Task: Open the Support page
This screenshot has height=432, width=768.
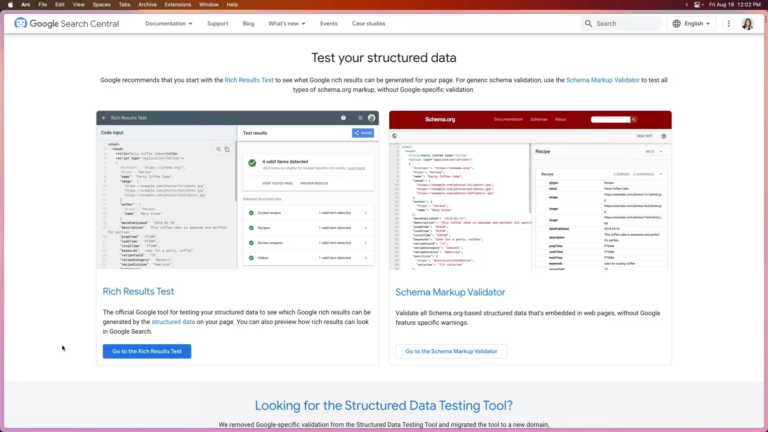Action: coord(217,24)
